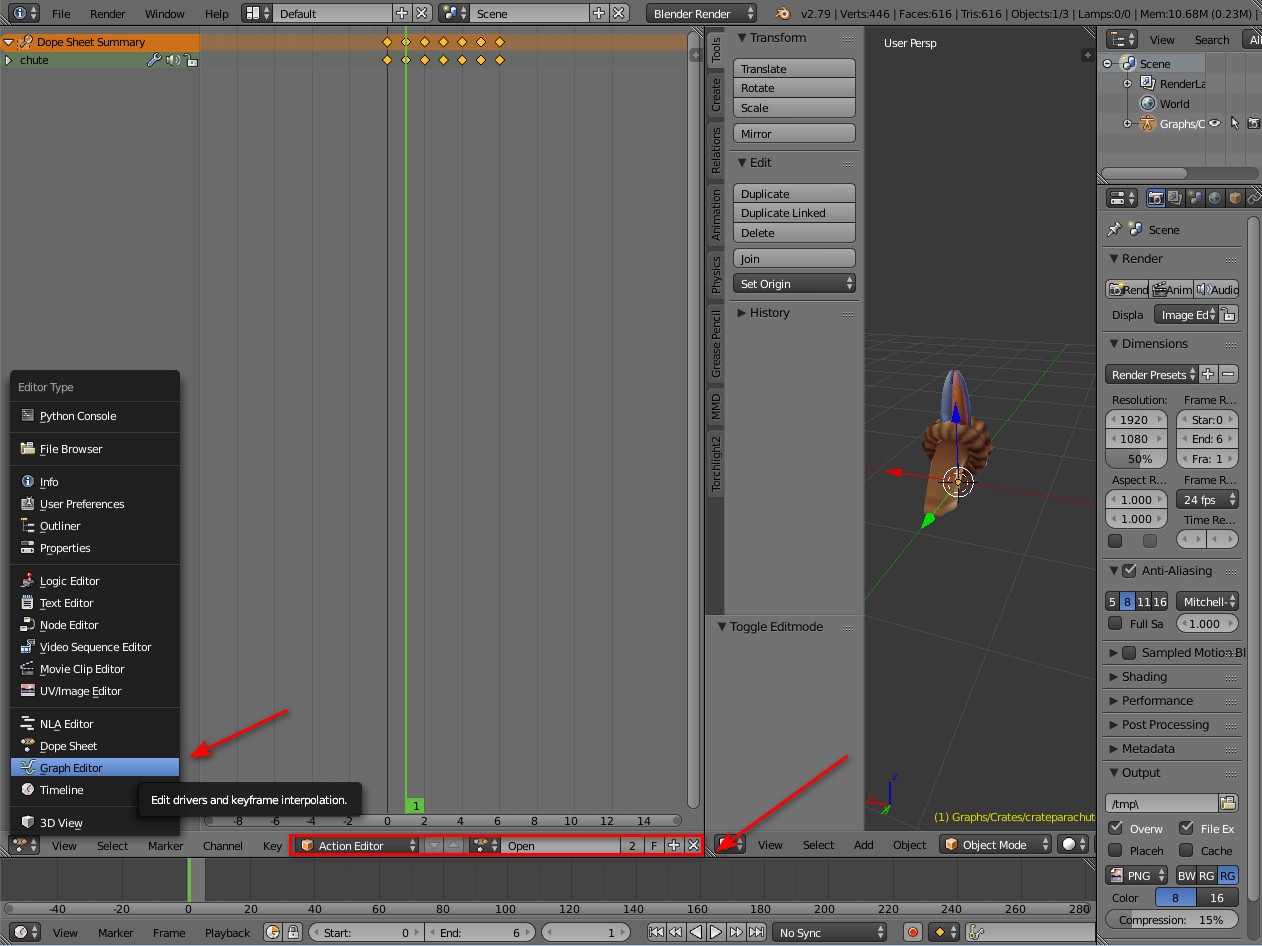The width and height of the screenshot is (1262, 946).
Task: Click the Set Origin button
Action: 794,284
